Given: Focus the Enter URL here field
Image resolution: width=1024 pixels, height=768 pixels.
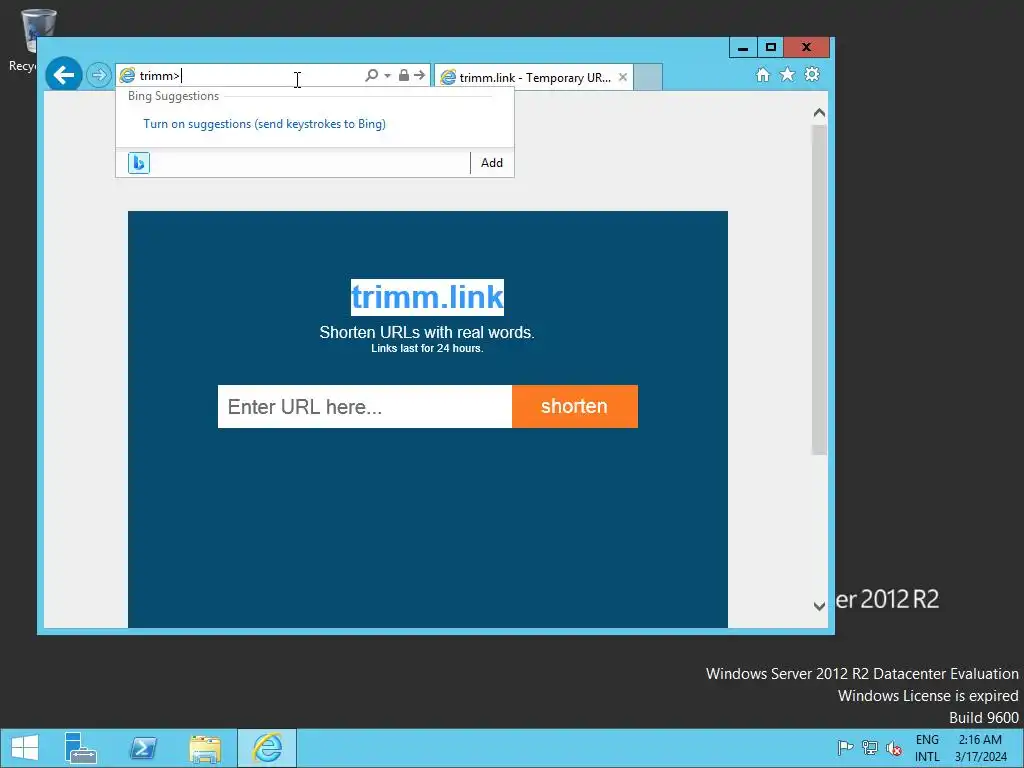Looking at the screenshot, I should coord(364,406).
